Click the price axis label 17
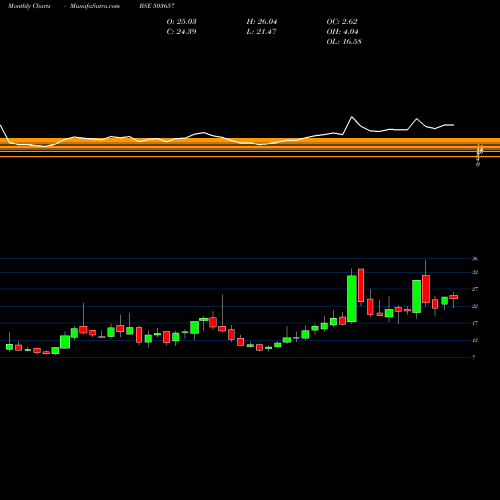Viewport: 500px width, 500px height. (x=475, y=323)
